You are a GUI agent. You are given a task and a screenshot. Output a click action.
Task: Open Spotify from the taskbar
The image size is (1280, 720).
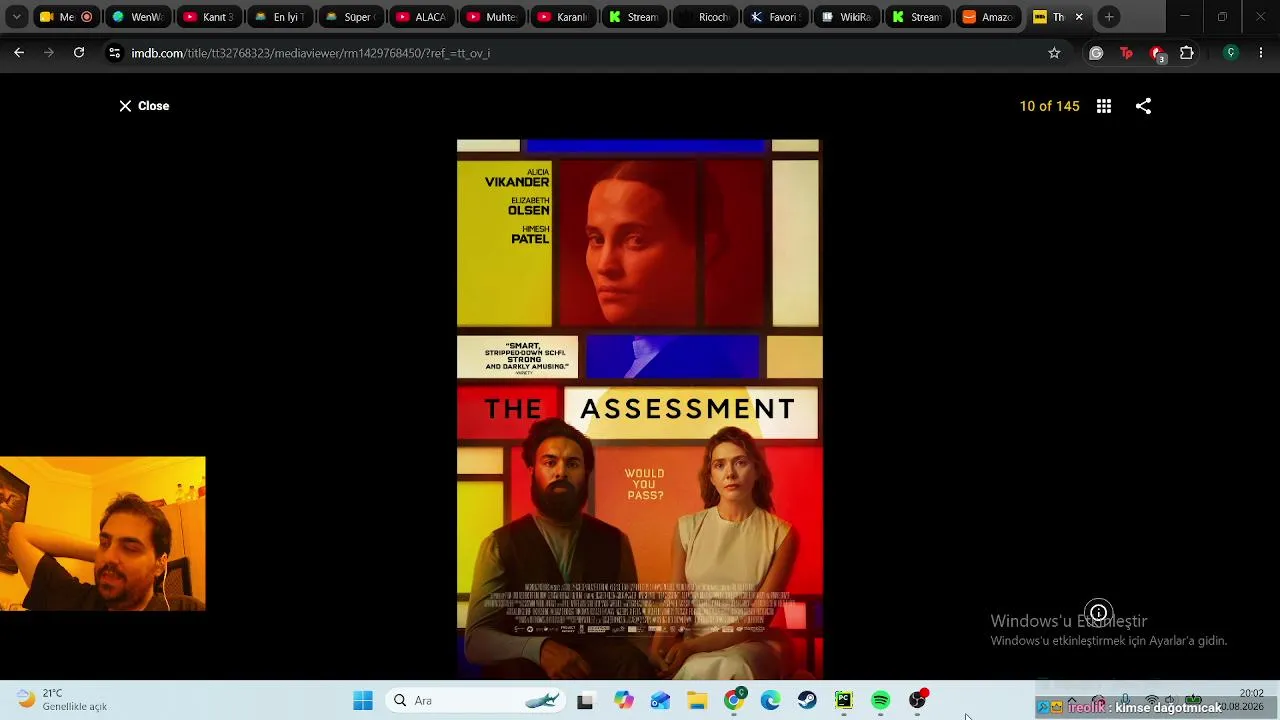pos(880,701)
